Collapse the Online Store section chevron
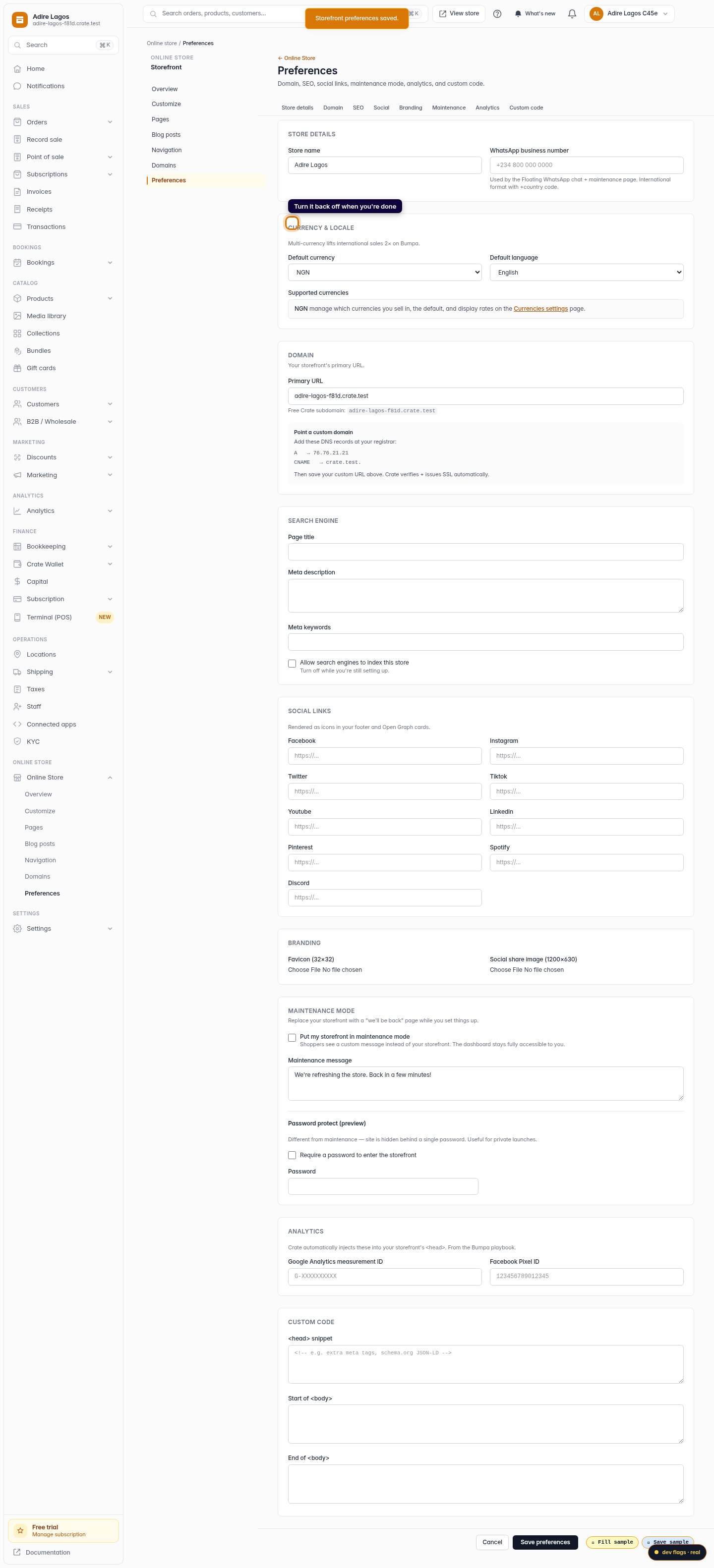Viewport: 714px width, 1568px height. 110,777
